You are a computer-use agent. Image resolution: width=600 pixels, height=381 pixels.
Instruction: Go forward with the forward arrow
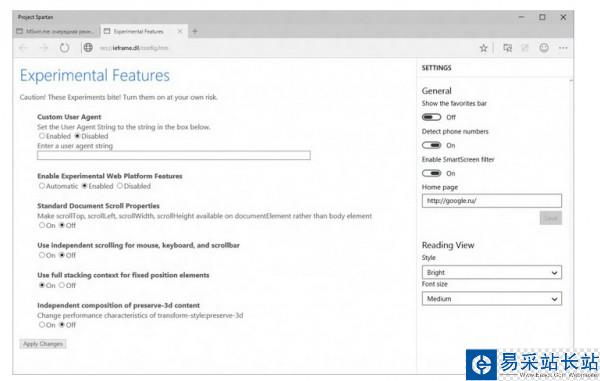click(x=44, y=48)
